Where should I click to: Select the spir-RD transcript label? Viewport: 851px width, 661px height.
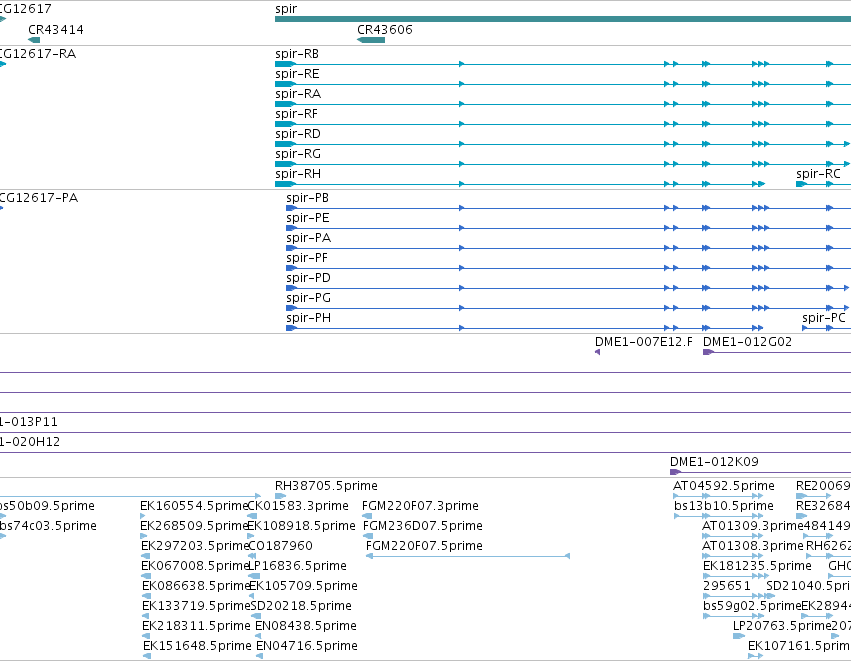(x=298, y=134)
